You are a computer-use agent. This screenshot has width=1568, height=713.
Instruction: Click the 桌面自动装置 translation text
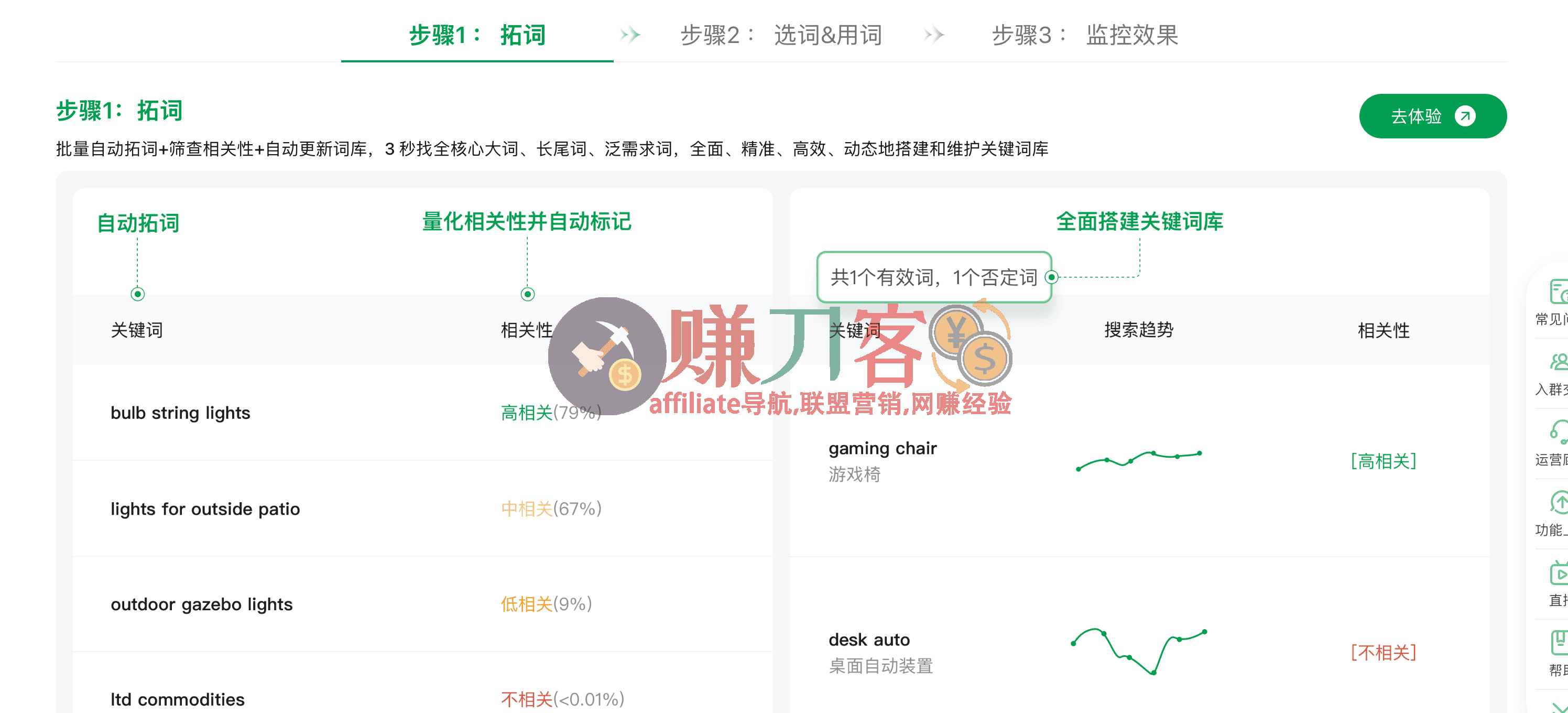[x=880, y=665]
